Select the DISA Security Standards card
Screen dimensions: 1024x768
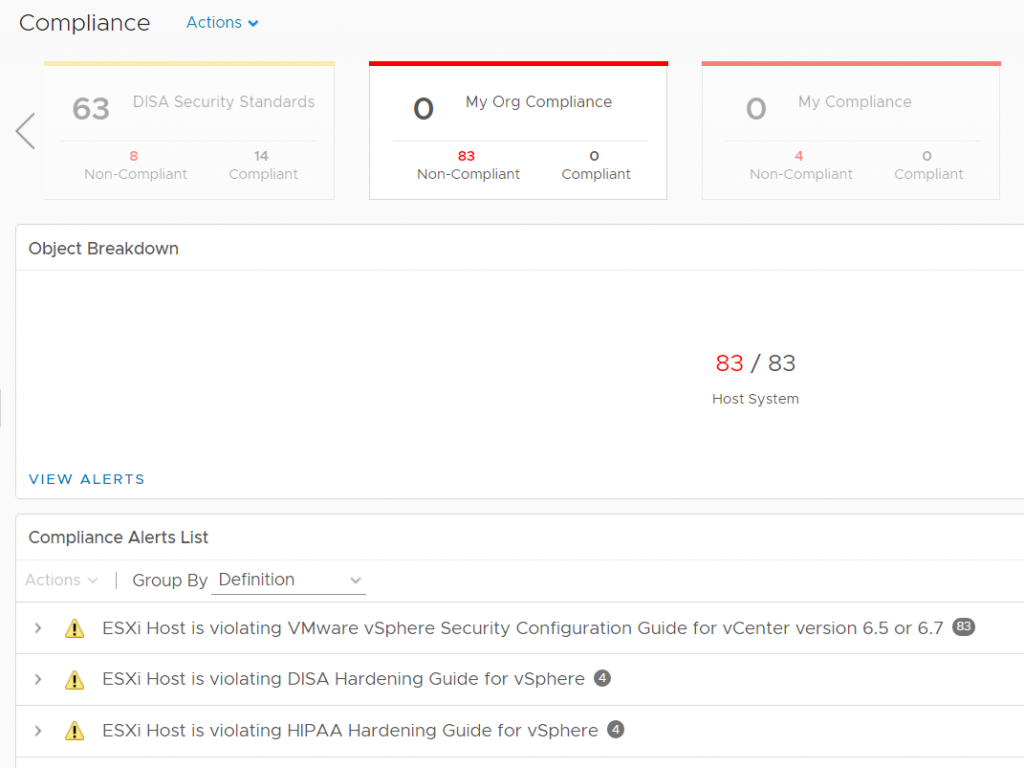[189, 131]
